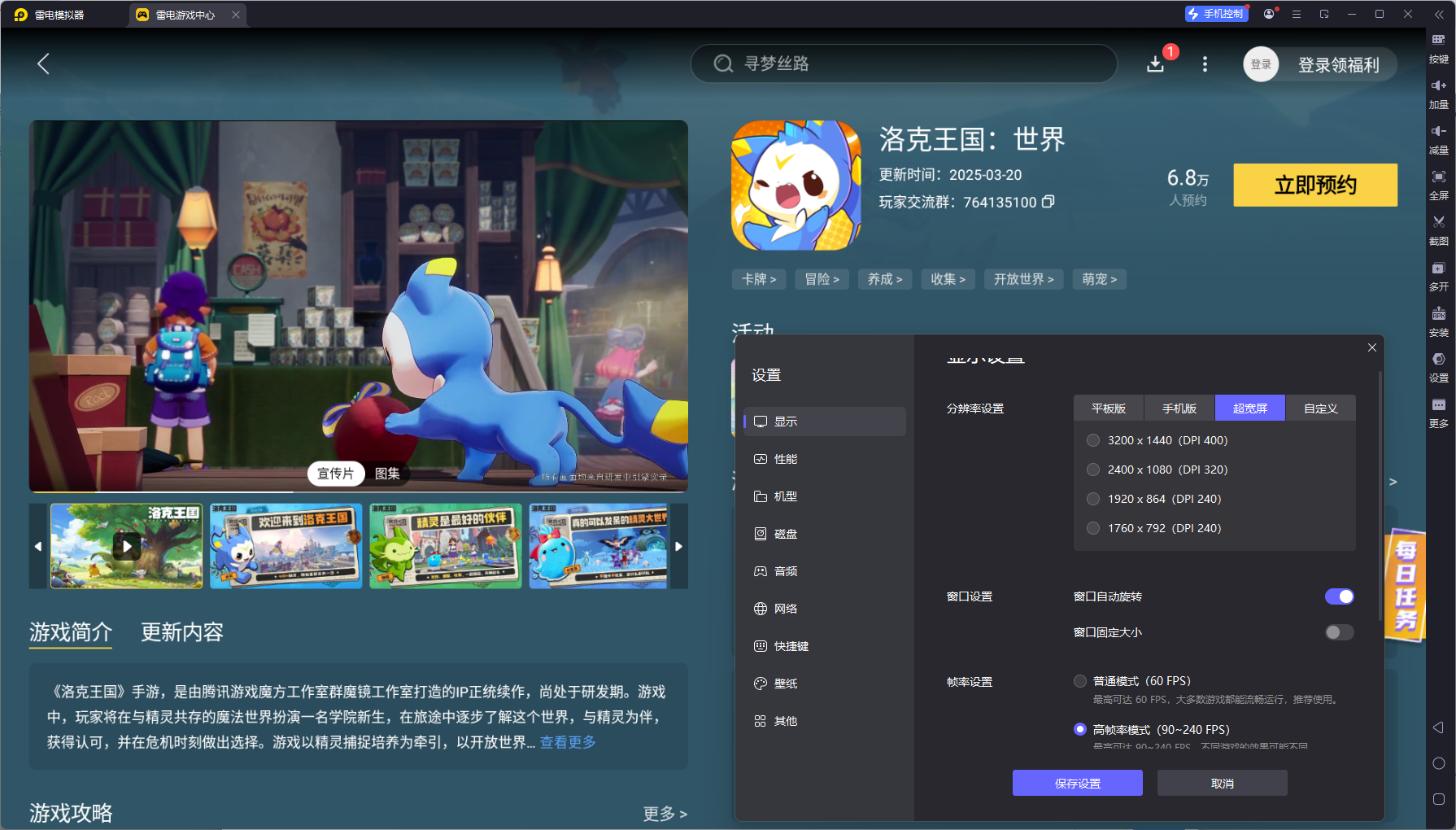This screenshot has height=830, width=1456.
Task: Open the 冒险 > category tag
Action: click(x=822, y=279)
